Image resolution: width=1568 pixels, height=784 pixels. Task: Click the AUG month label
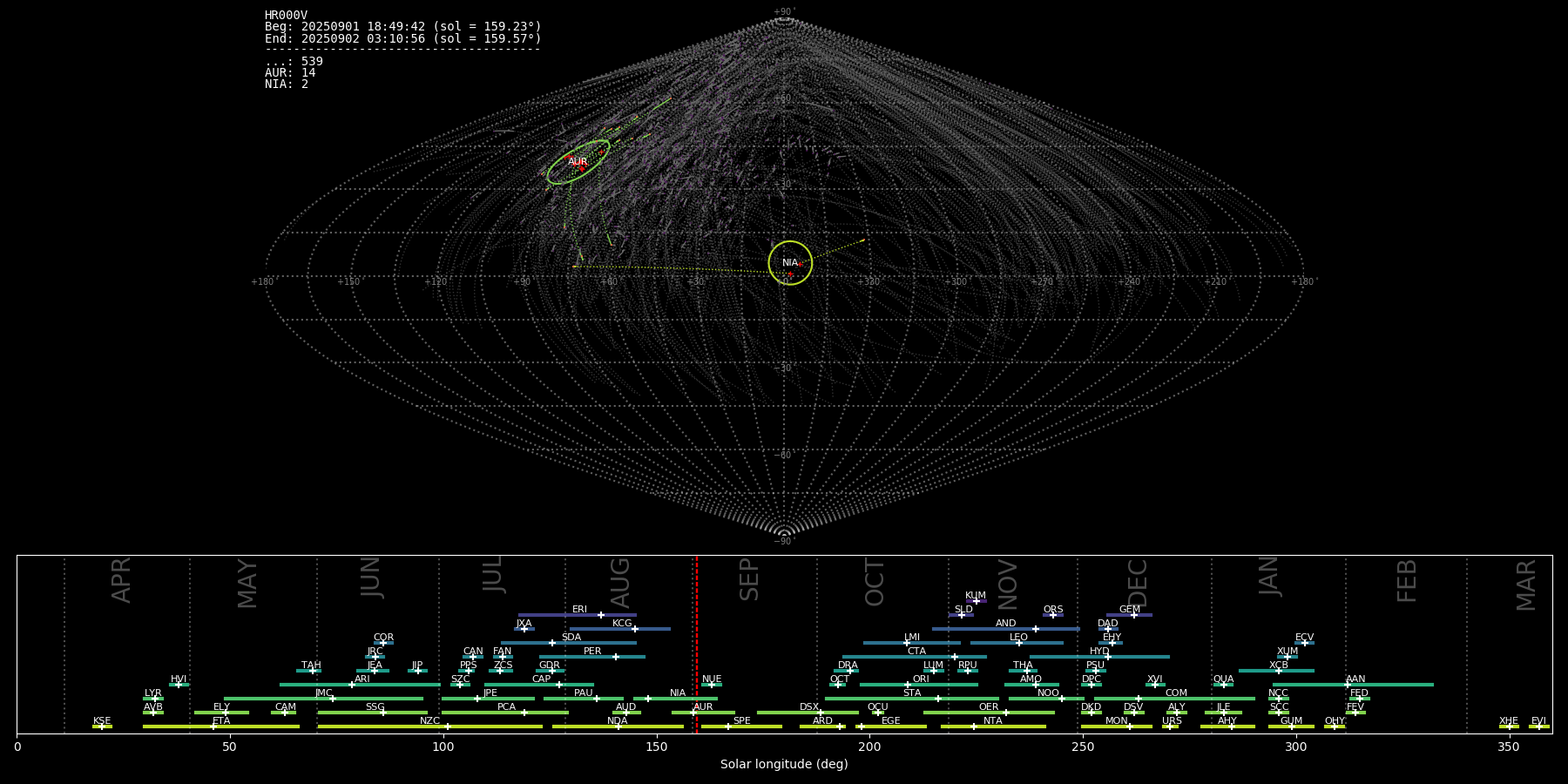coord(620,583)
